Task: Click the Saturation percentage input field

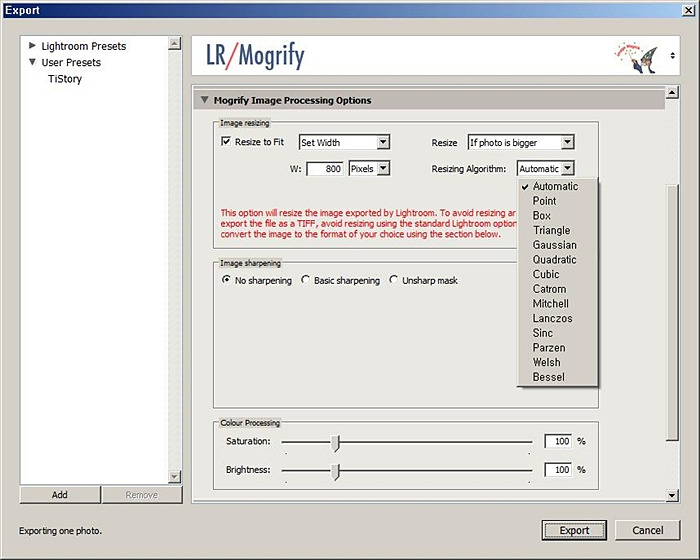Action: click(x=558, y=441)
